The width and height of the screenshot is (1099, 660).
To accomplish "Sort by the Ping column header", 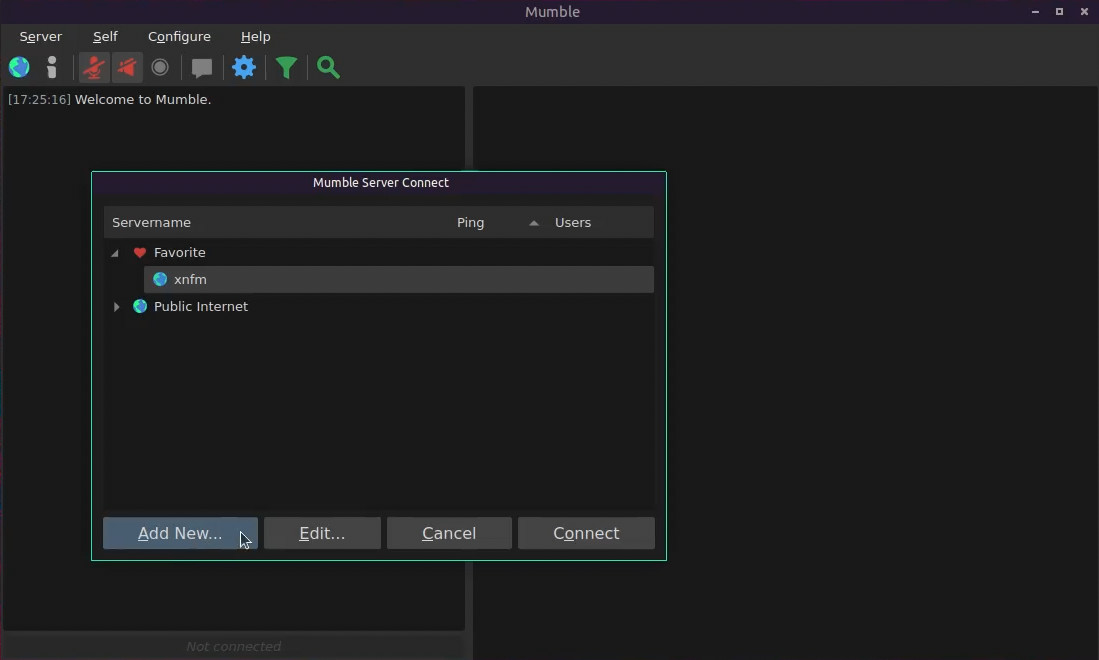I will (x=470, y=223).
